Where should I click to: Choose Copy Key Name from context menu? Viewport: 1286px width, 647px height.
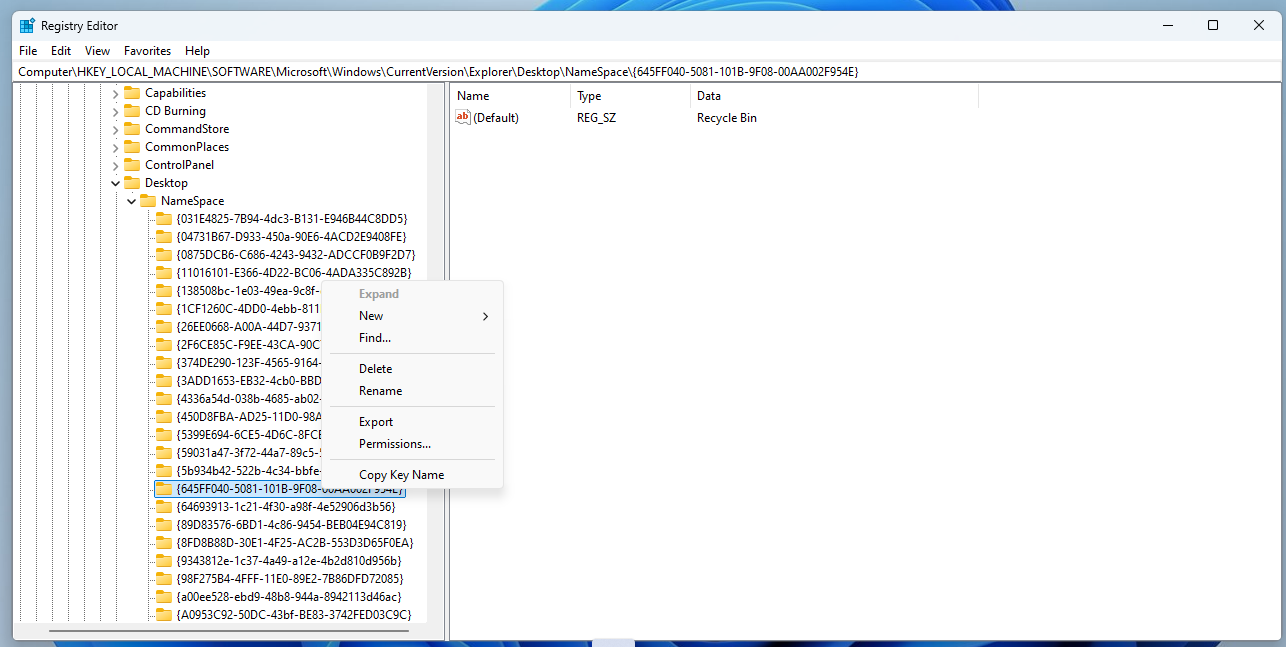click(412, 475)
